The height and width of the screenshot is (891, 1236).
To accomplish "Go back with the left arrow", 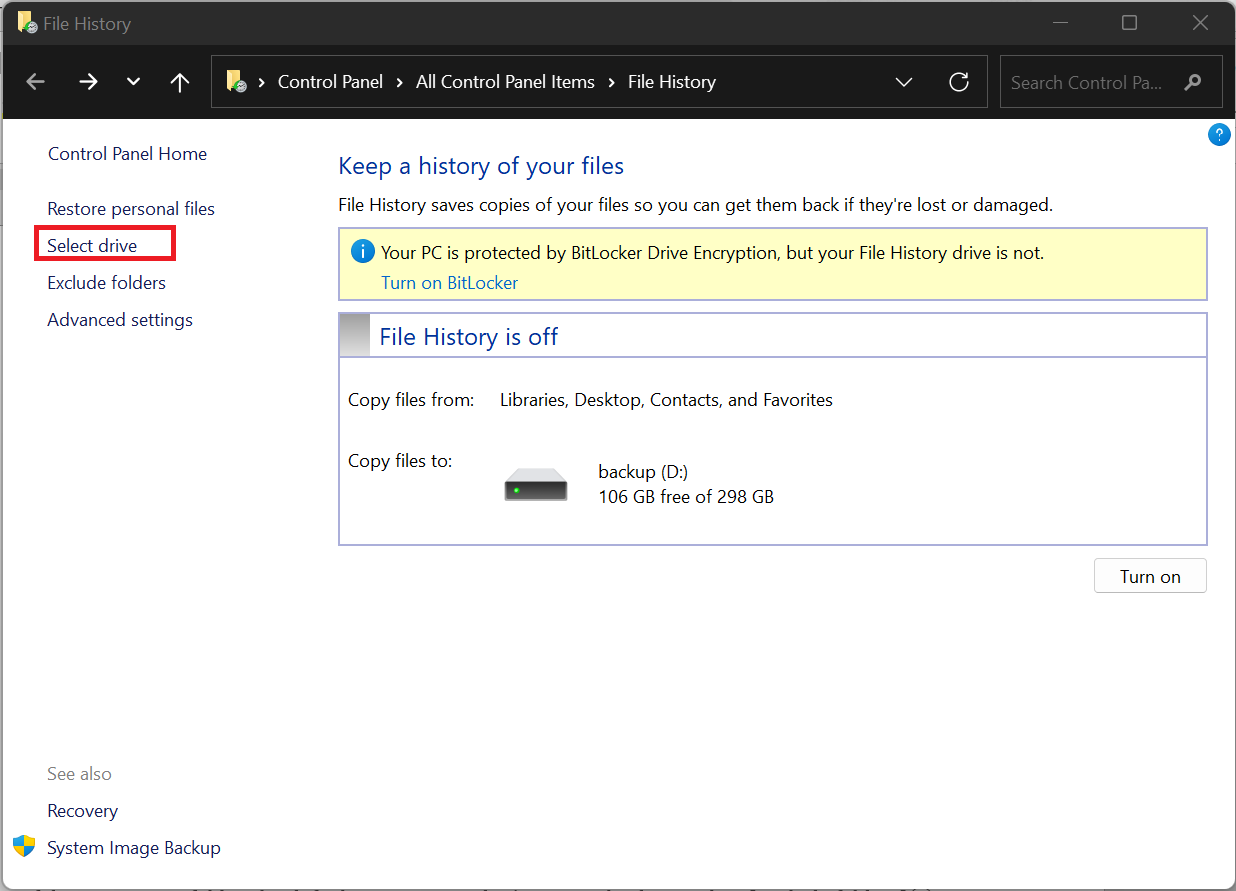I will coord(36,82).
